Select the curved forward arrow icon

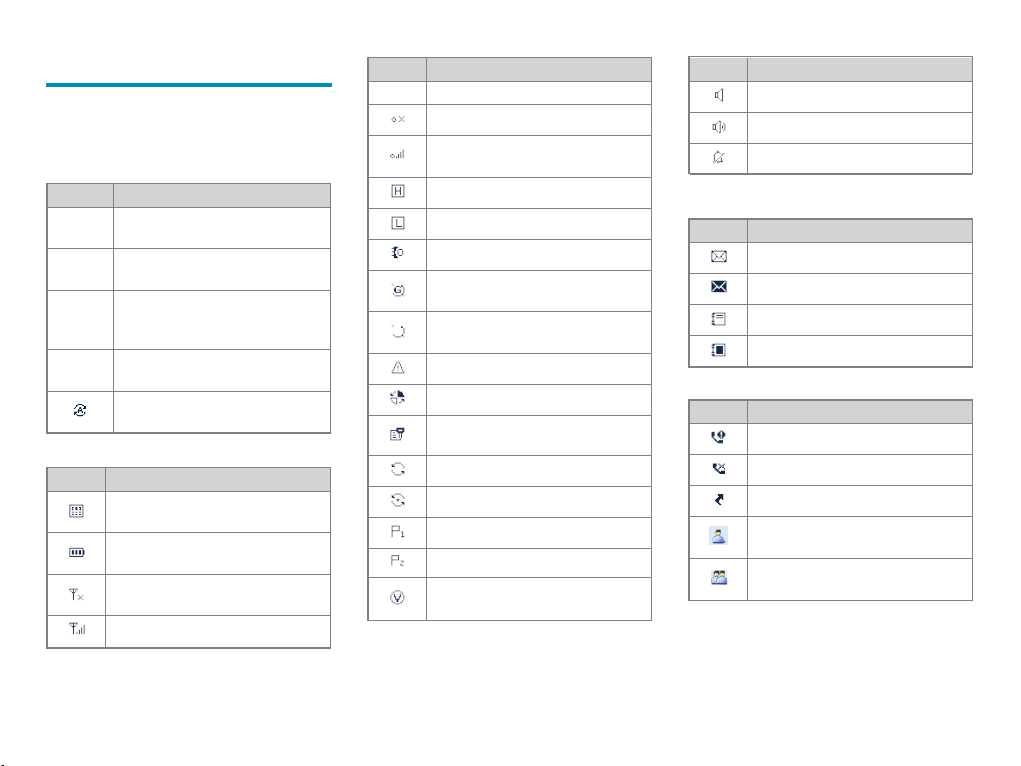[x=719, y=500]
